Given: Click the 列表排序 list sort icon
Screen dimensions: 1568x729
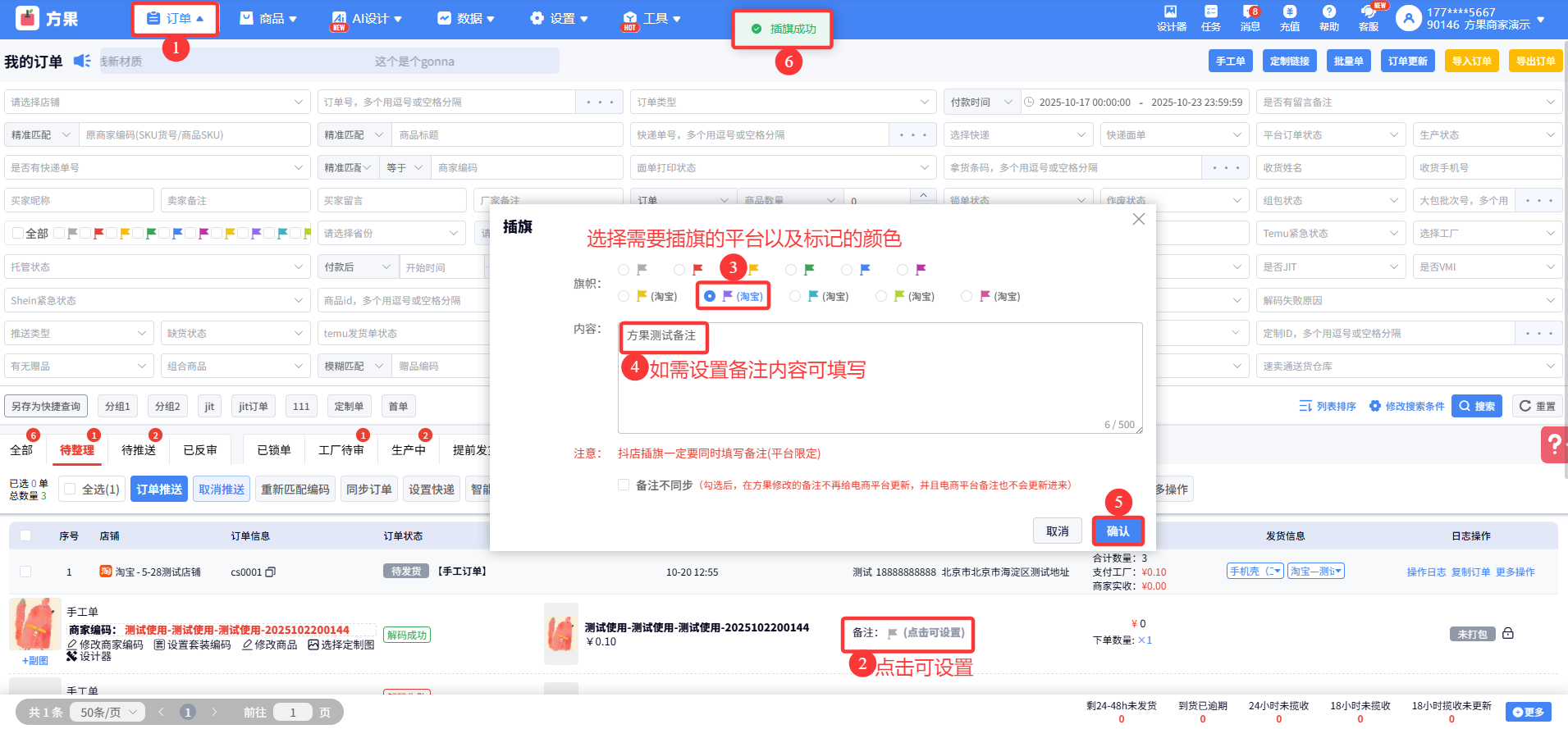Looking at the screenshot, I should 1305,406.
